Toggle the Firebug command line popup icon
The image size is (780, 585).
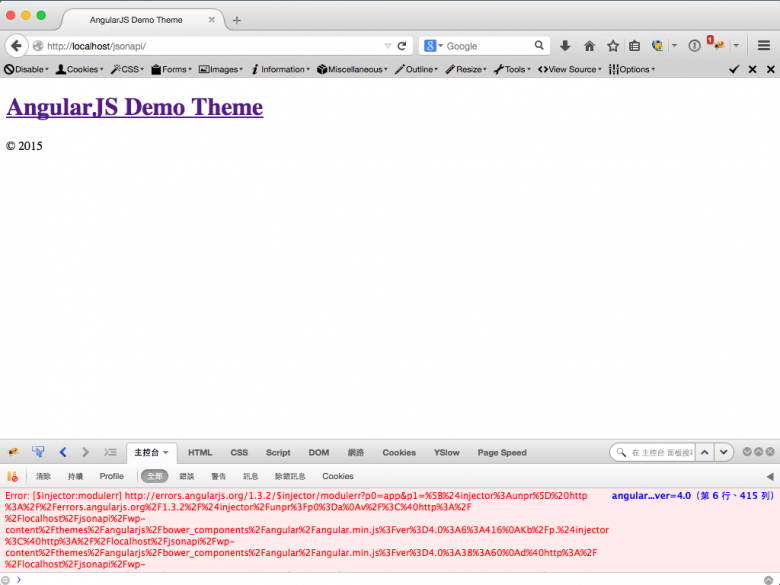pos(110,452)
